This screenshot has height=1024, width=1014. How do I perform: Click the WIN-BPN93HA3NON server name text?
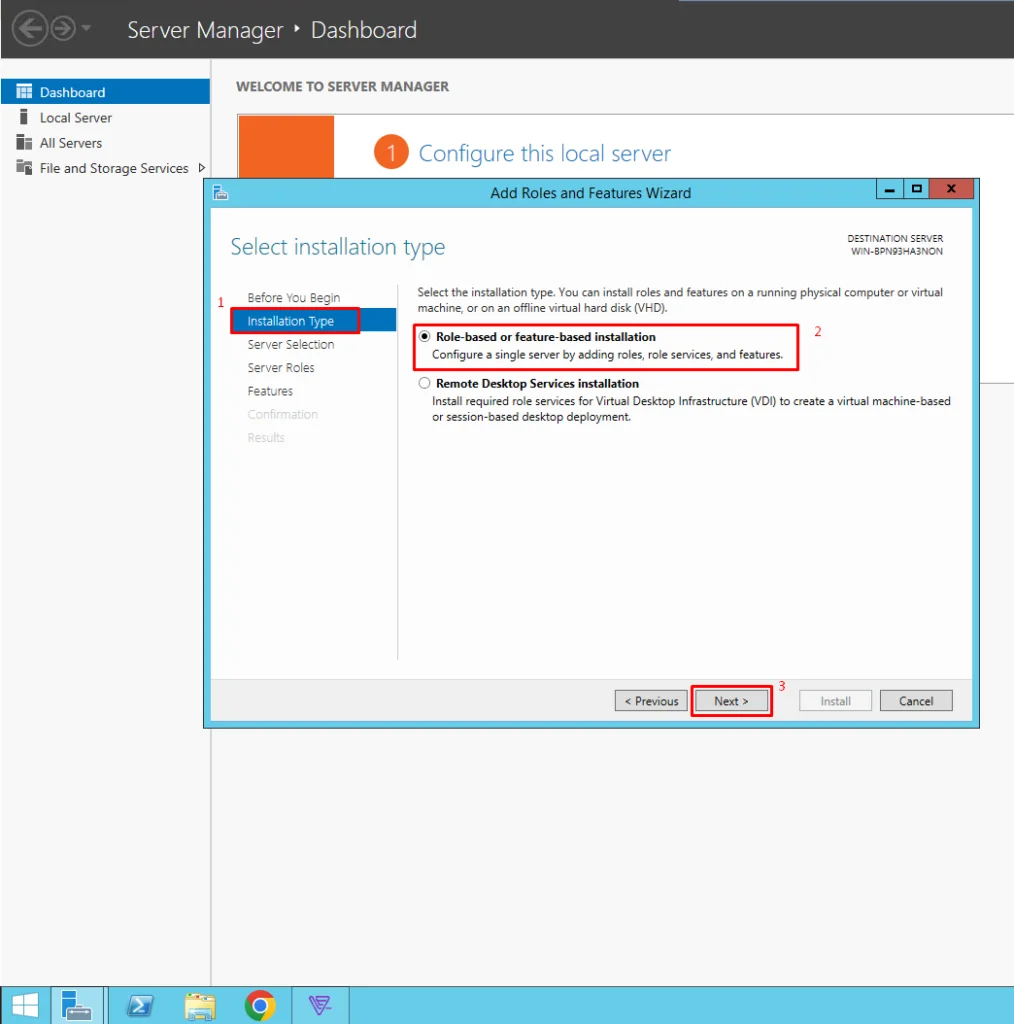click(x=896, y=251)
